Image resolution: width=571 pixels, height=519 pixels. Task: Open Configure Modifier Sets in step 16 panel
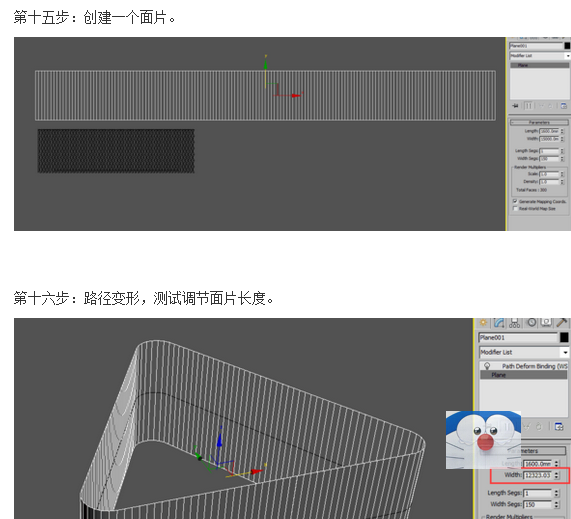click(559, 426)
